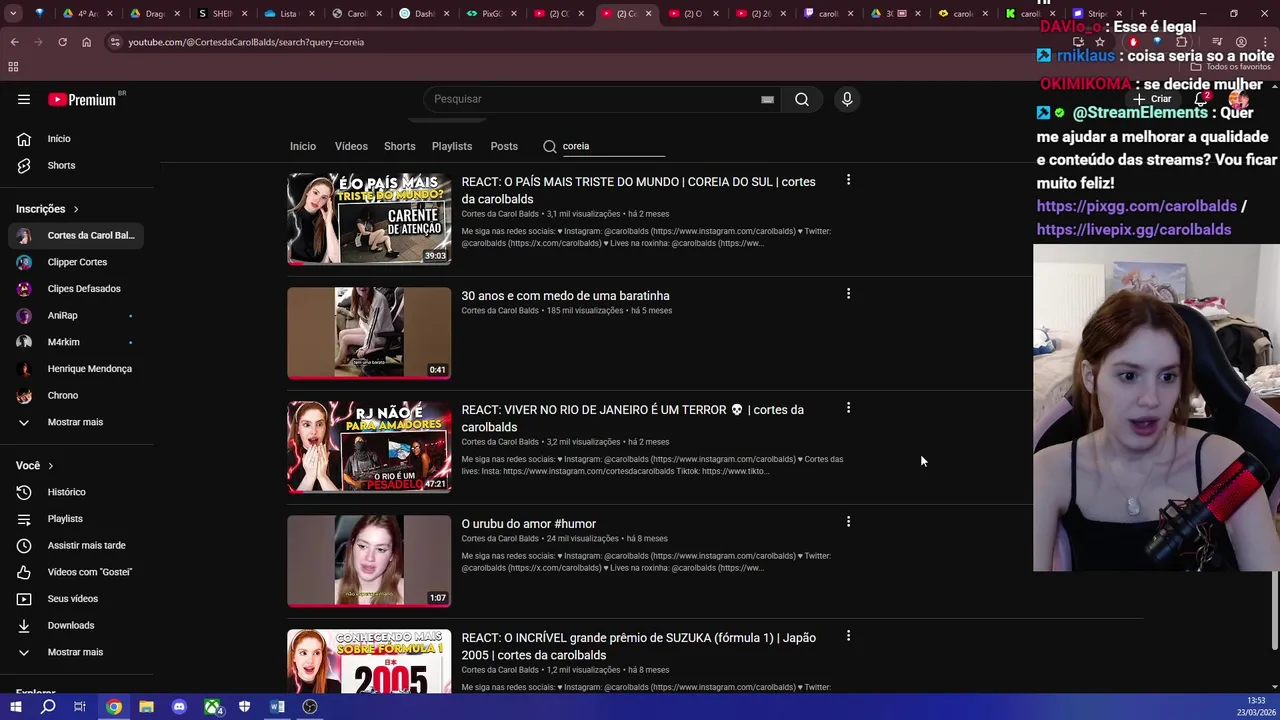The width and height of the screenshot is (1280, 720).
Task: Open File Explorer from taskbar
Action: 146,707
